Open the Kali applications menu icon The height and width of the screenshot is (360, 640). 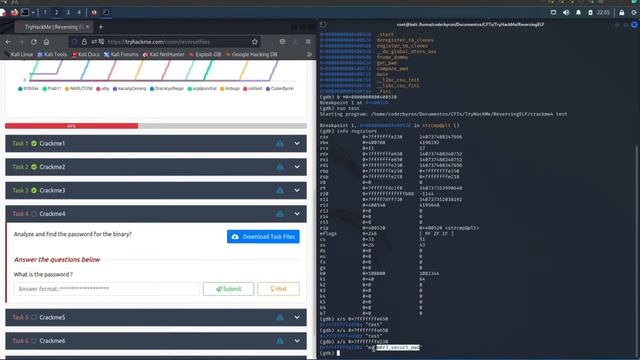click(3, 12)
